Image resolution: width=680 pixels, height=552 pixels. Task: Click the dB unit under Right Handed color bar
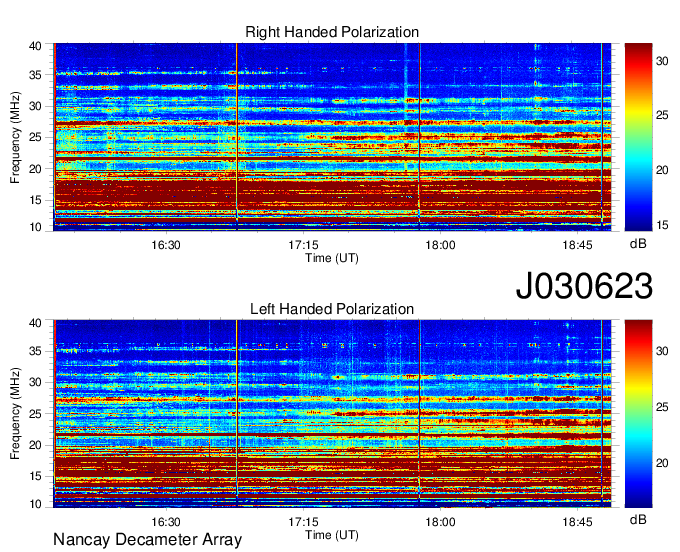(x=638, y=244)
